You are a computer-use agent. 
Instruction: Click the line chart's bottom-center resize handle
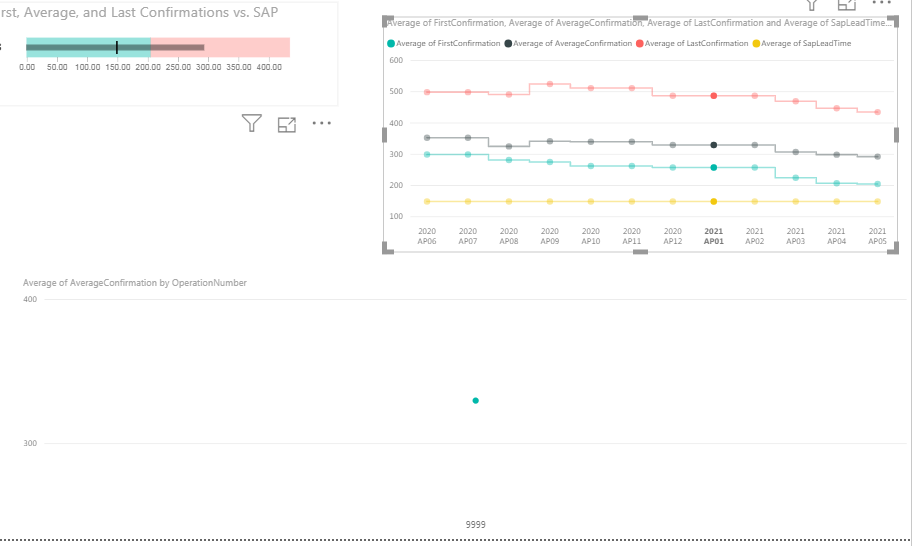640,252
